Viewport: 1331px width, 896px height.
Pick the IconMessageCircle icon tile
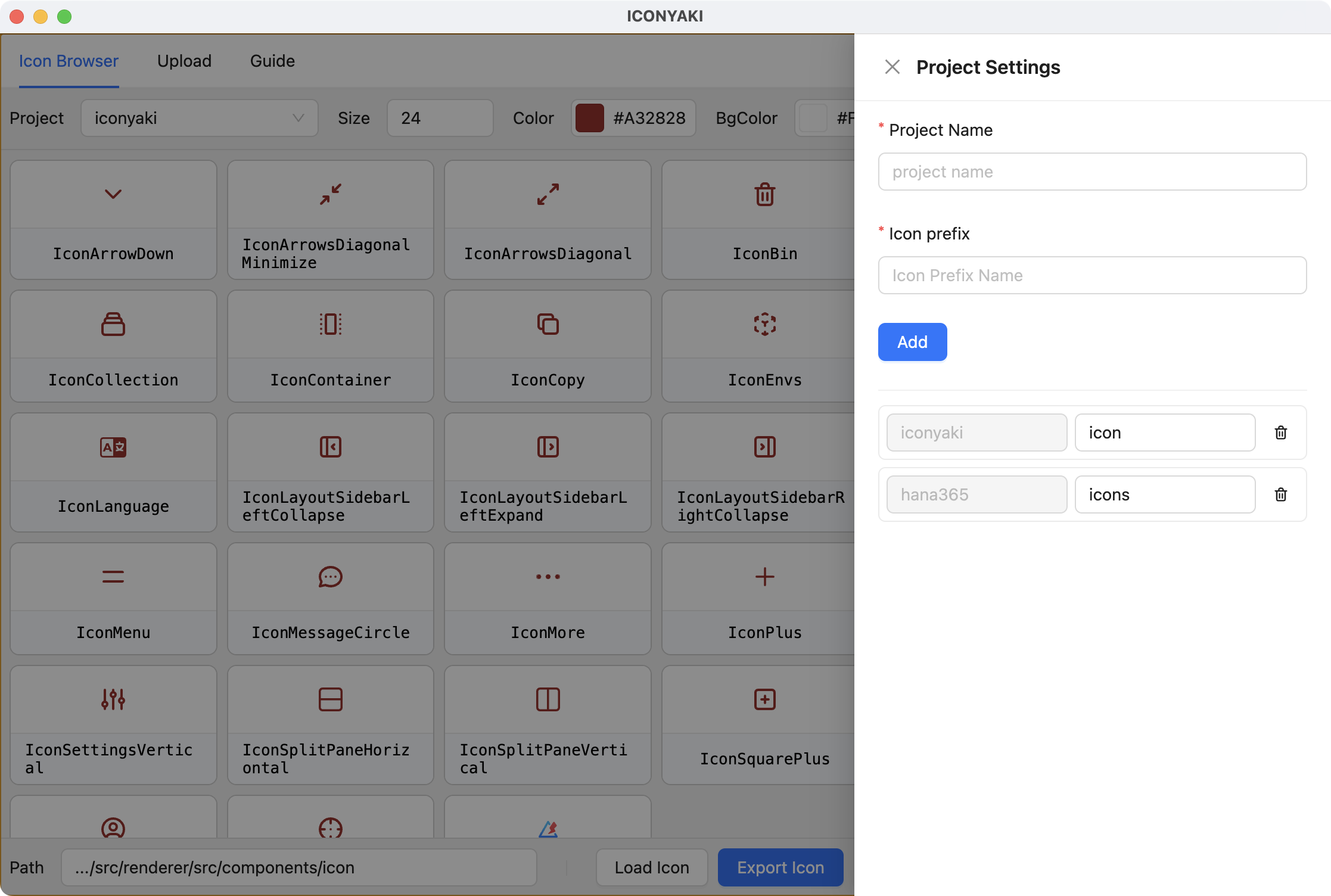coord(330,598)
